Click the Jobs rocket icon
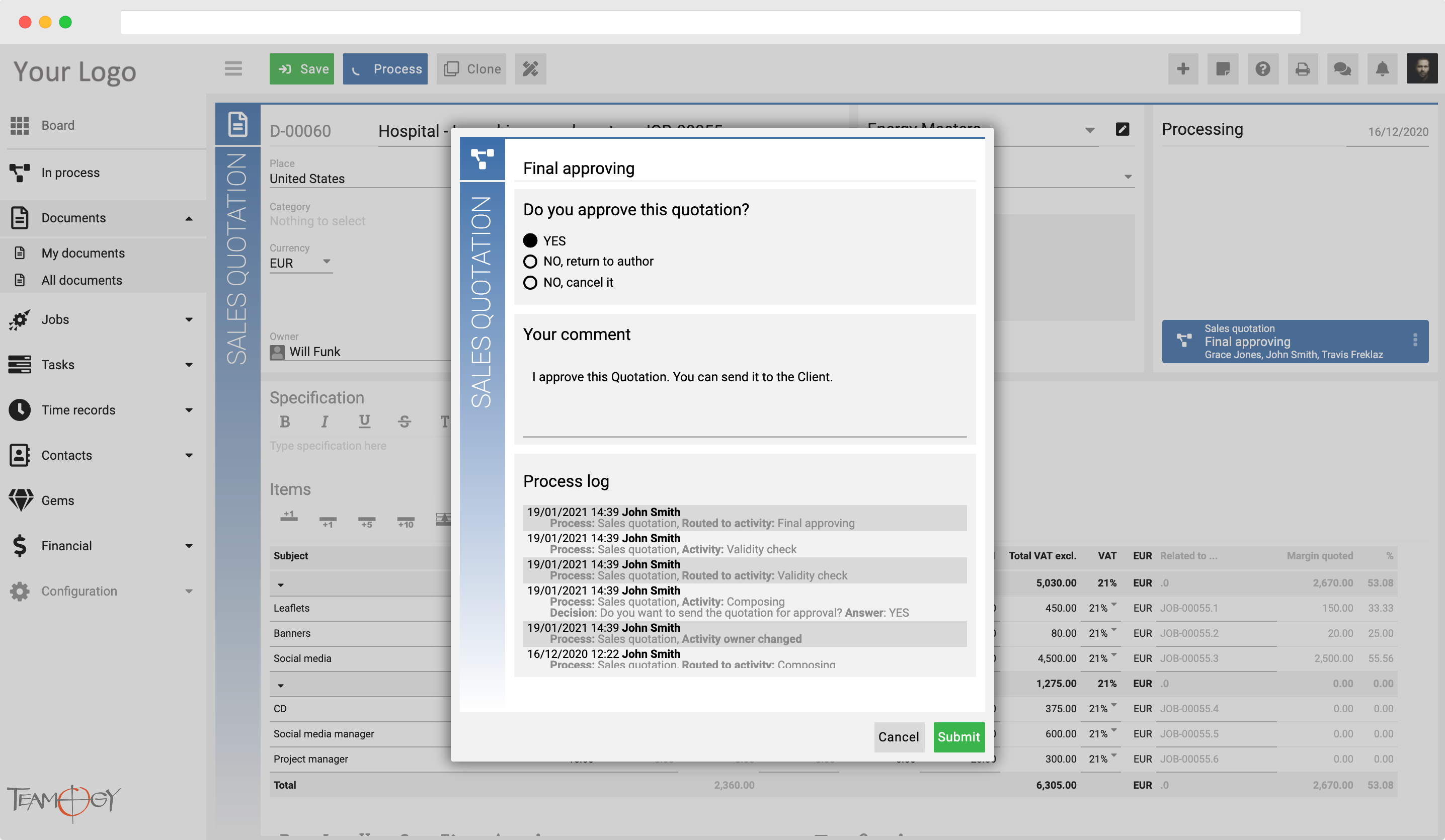 pos(20,319)
